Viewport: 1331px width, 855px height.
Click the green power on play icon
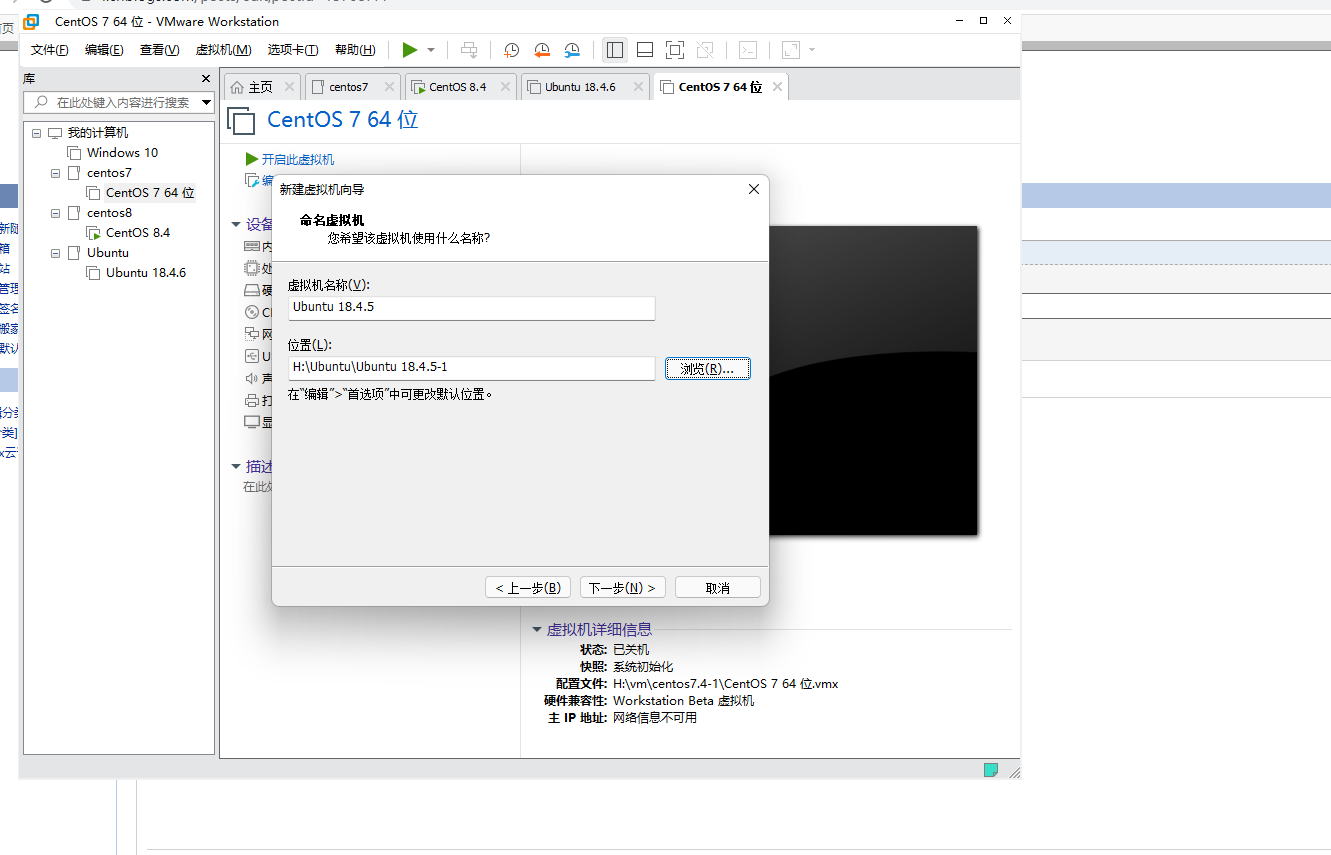coord(409,50)
